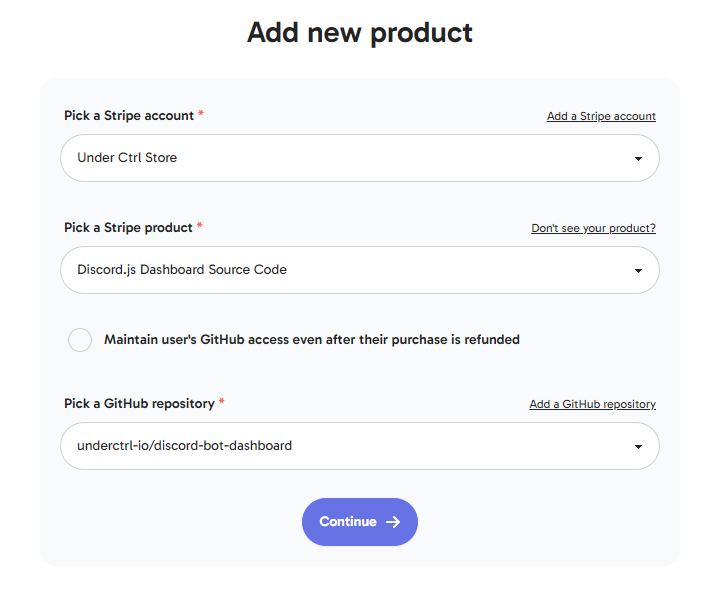Click the 'Don't see your product?' link
This screenshot has width=707, height=592.
(x=593, y=228)
